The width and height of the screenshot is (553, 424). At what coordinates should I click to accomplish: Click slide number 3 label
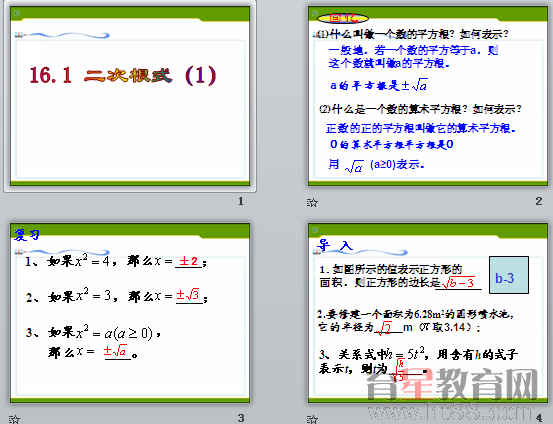pyautogui.click(x=241, y=418)
